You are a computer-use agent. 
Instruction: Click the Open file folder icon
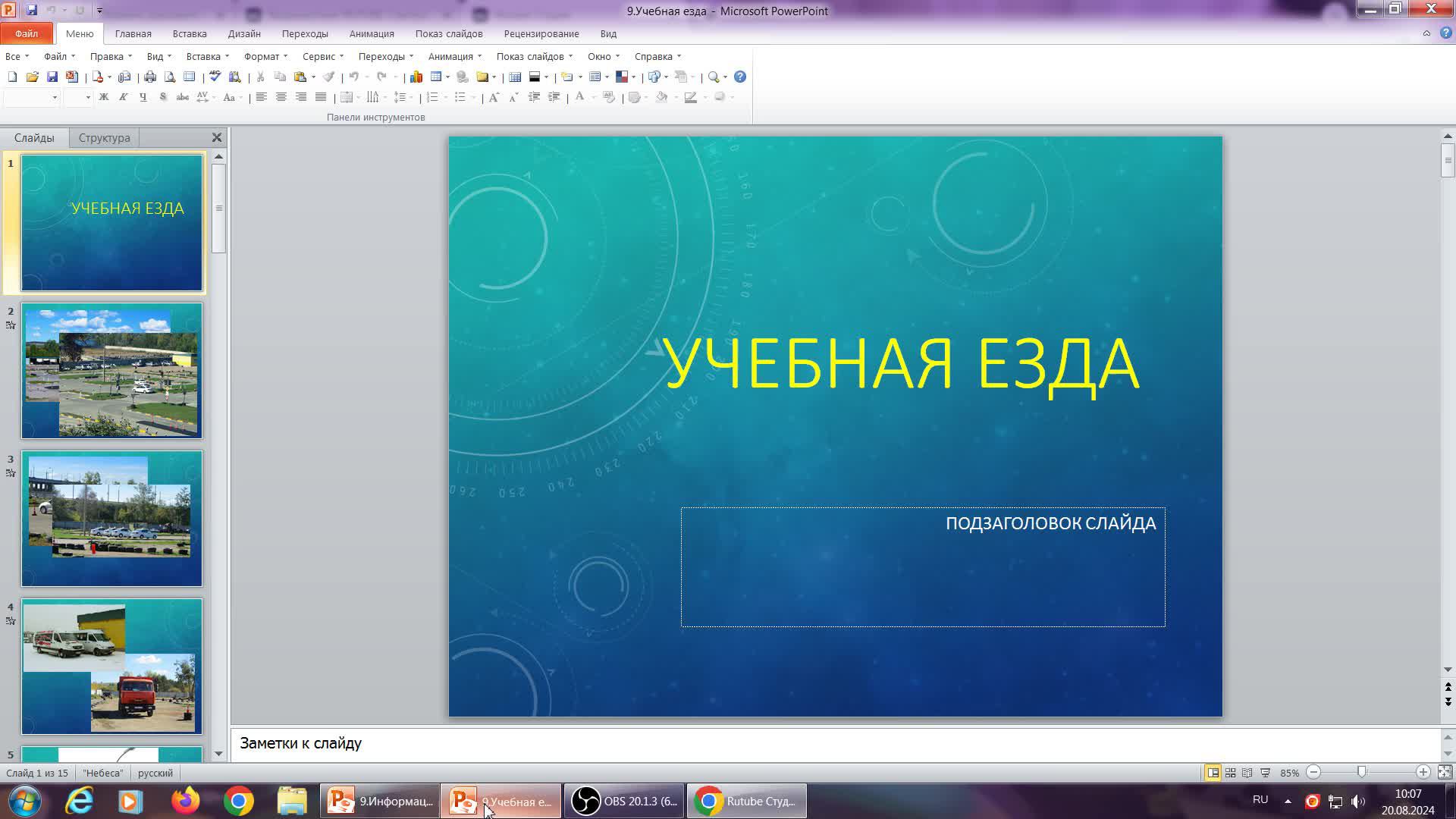[32, 77]
